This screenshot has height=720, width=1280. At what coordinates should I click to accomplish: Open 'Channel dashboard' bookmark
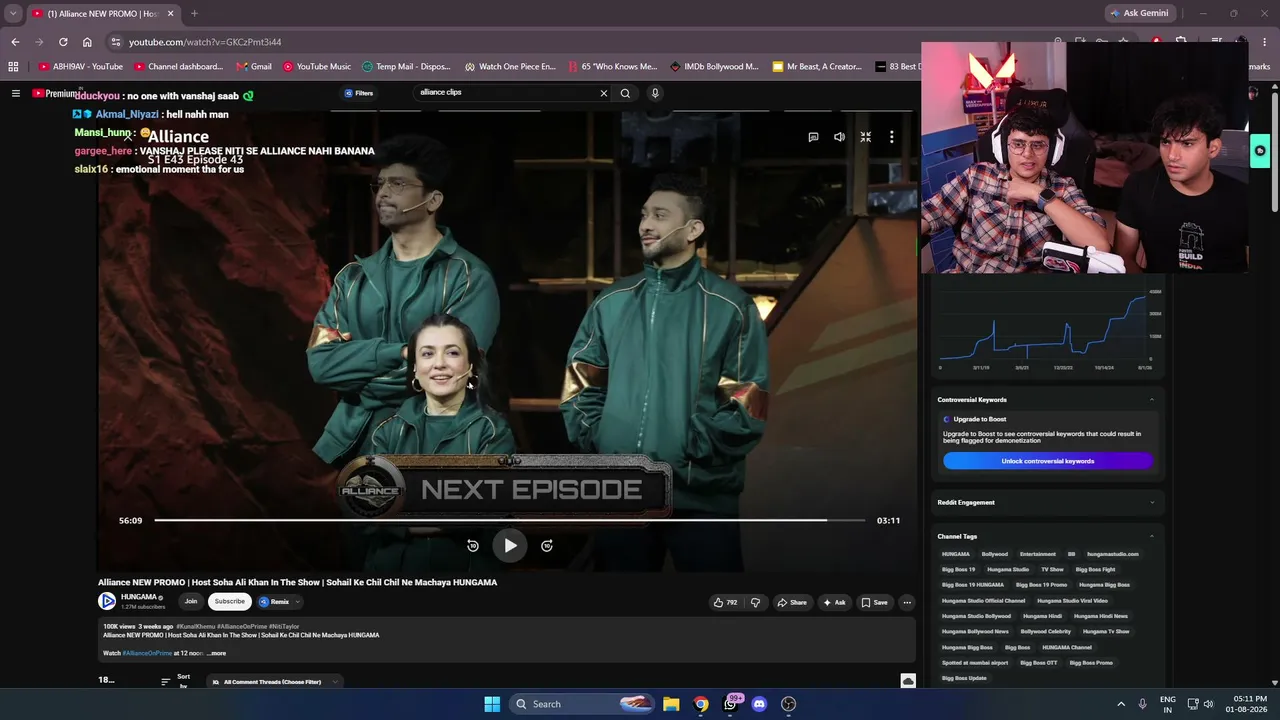(179, 67)
